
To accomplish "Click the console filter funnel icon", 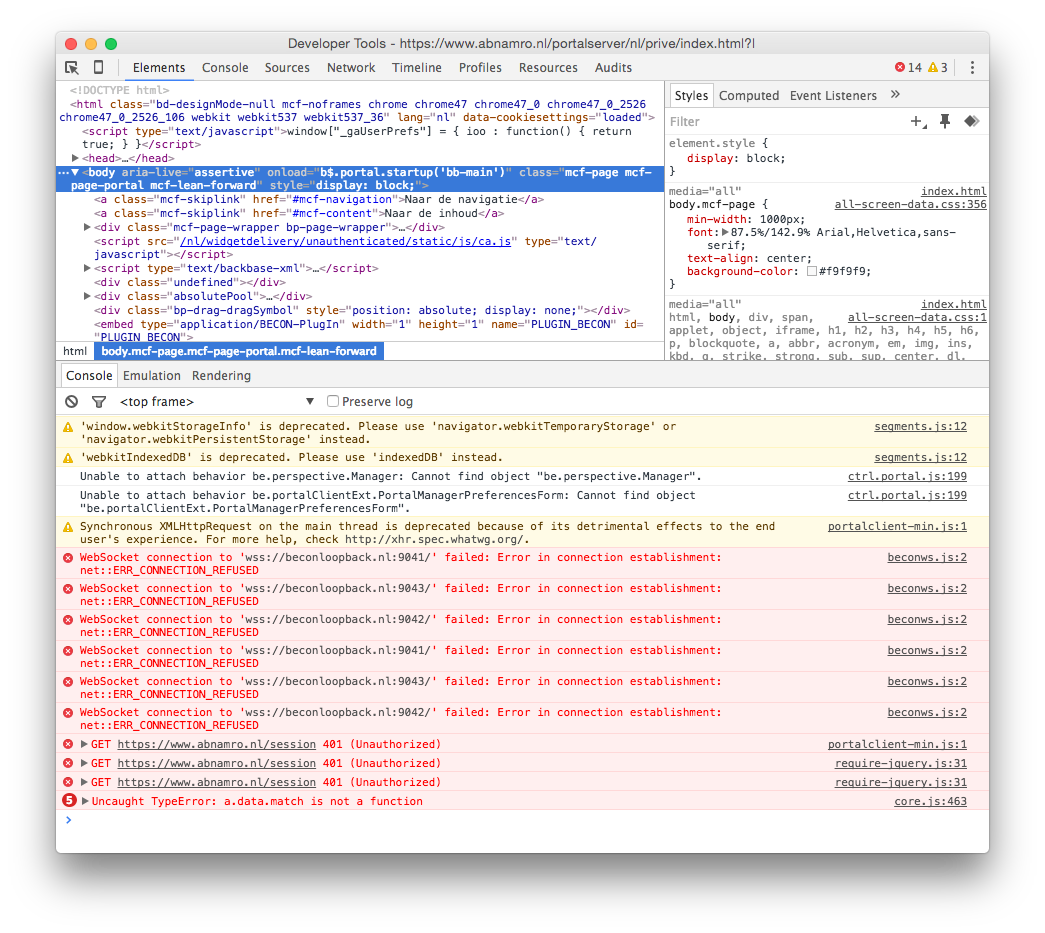I will tap(99, 401).
